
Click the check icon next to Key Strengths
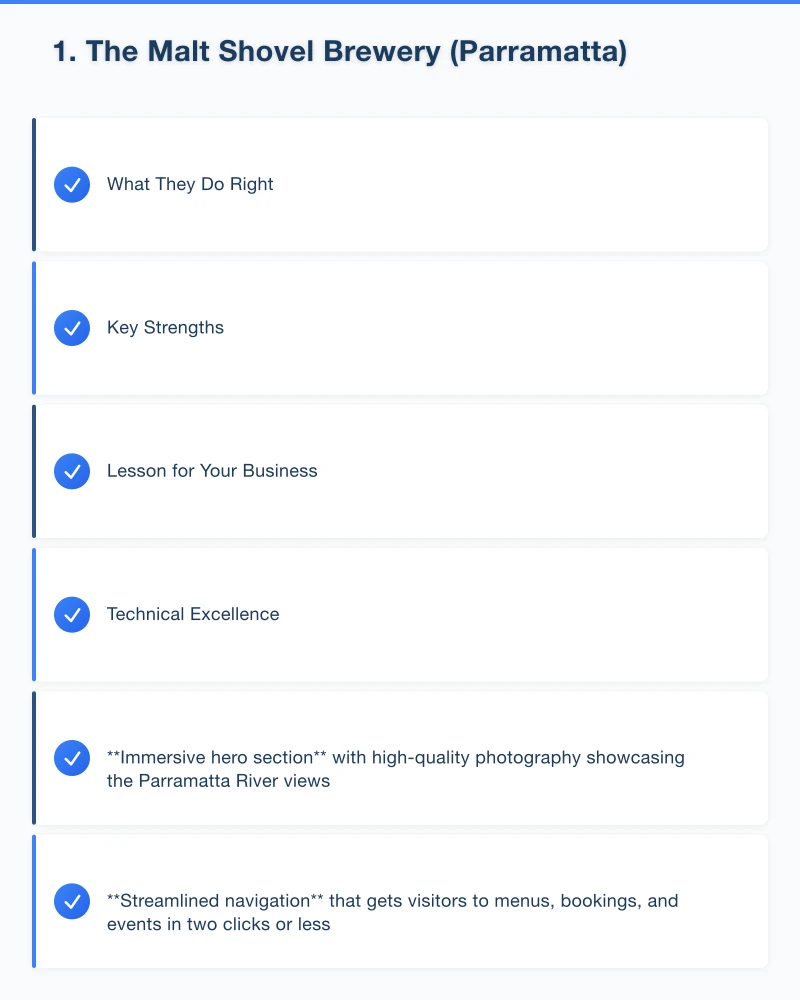tap(72, 328)
